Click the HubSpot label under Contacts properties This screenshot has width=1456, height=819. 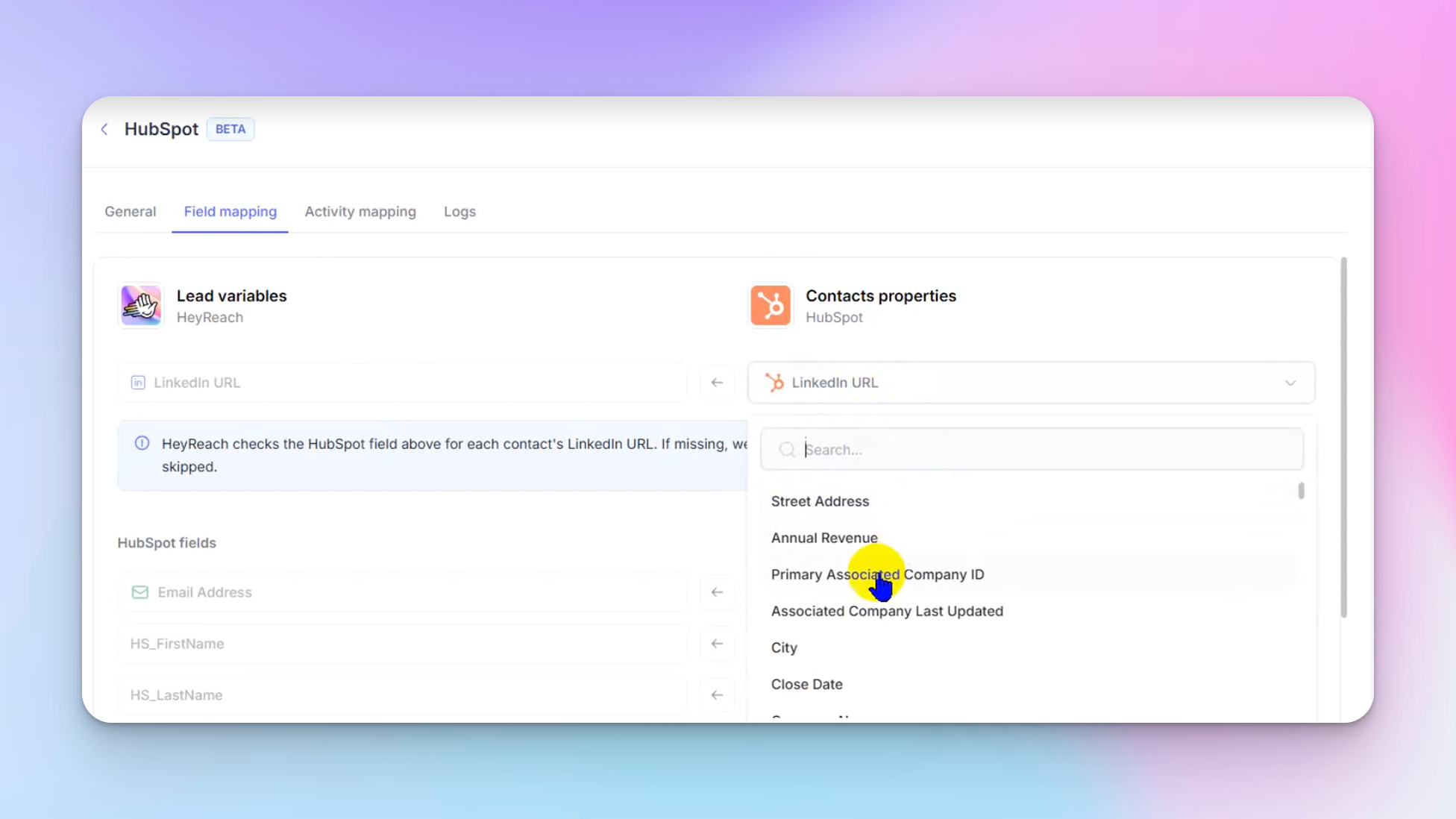click(x=834, y=317)
